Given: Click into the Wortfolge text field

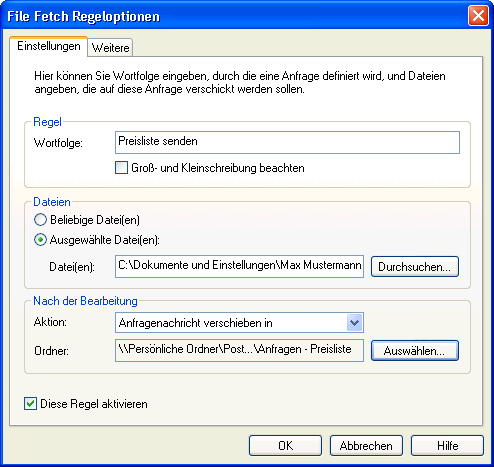Looking at the screenshot, I should 287,142.
